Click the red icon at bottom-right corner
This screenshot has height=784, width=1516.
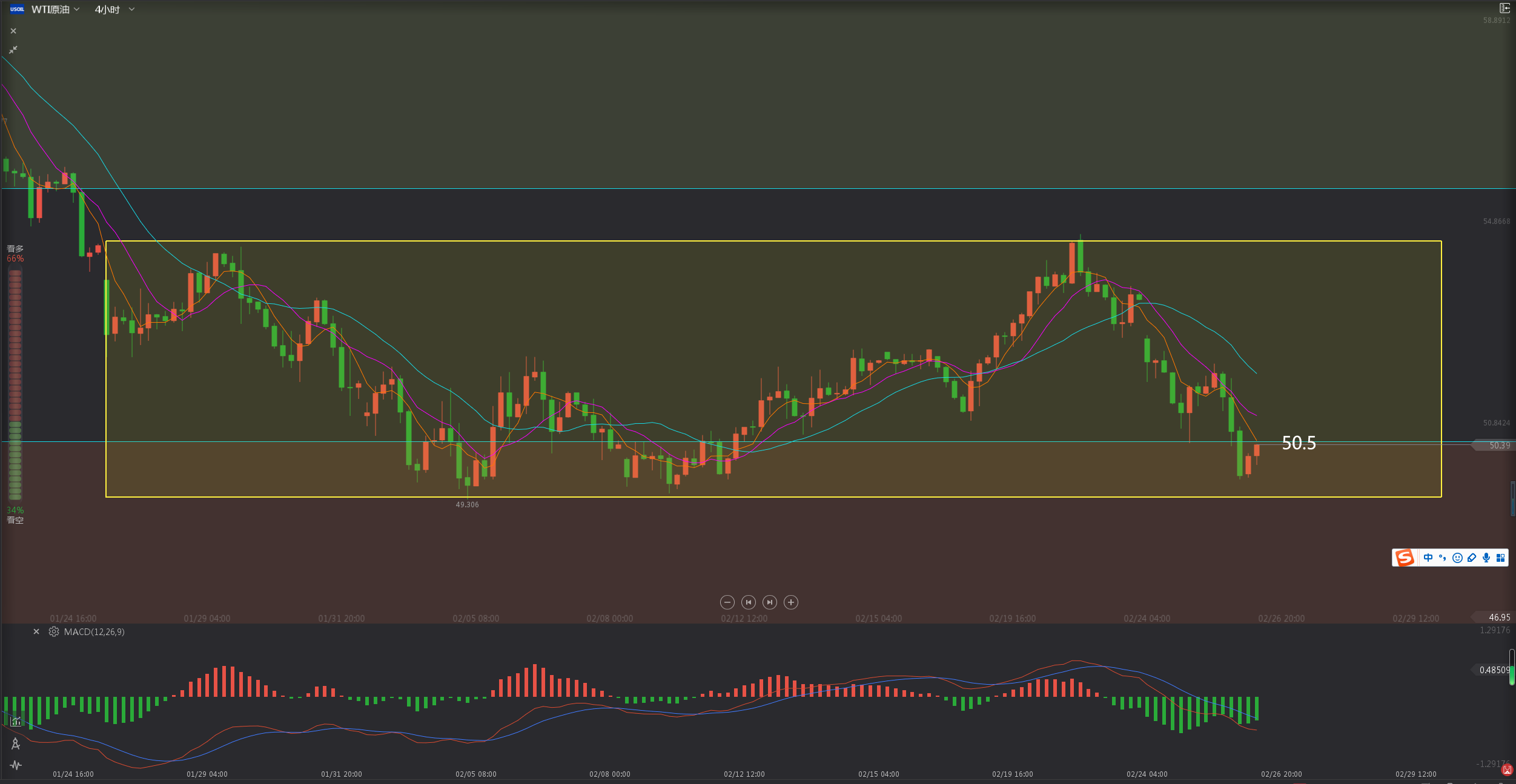[1508, 769]
